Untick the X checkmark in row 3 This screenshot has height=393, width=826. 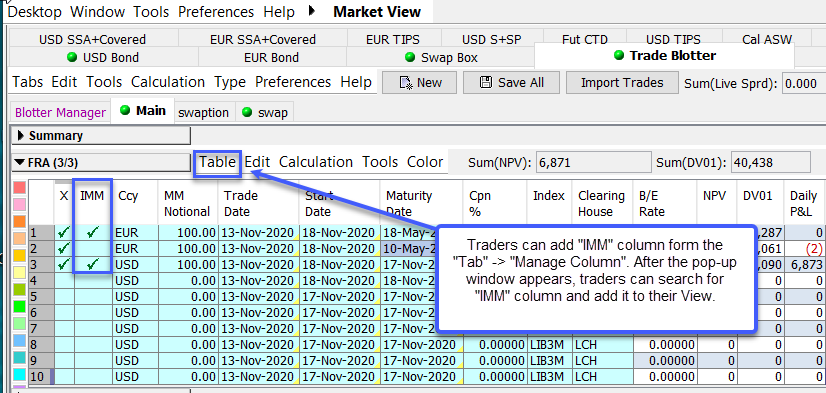(64, 263)
